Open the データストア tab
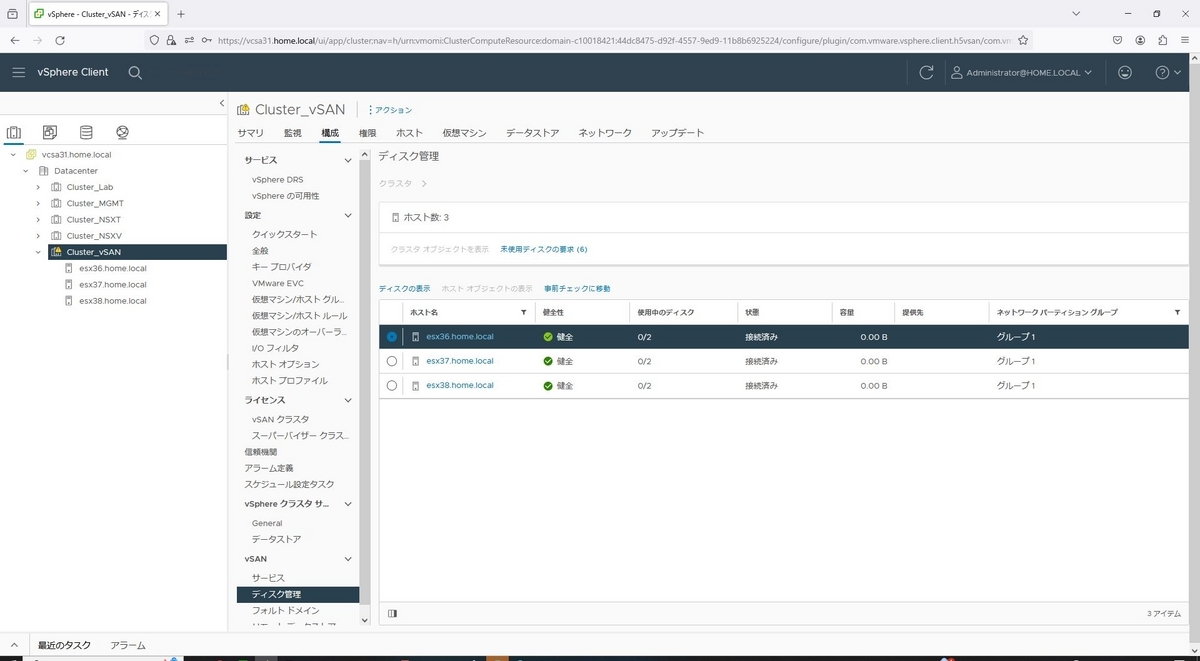The height and width of the screenshot is (661, 1200). tap(532, 133)
